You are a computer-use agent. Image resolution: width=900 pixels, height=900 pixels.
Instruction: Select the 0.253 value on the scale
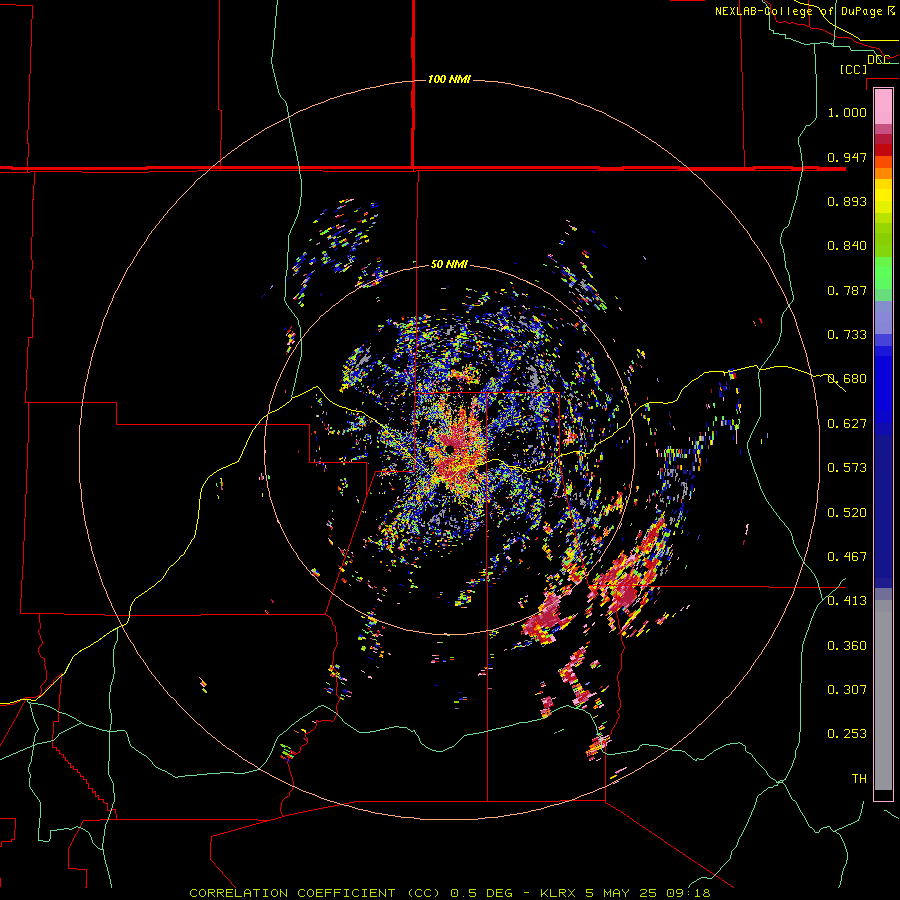point(847,734)
